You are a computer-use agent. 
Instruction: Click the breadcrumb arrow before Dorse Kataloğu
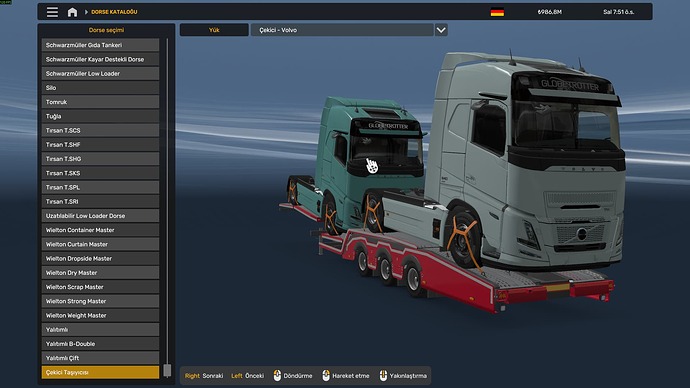(x=86, y=12)
